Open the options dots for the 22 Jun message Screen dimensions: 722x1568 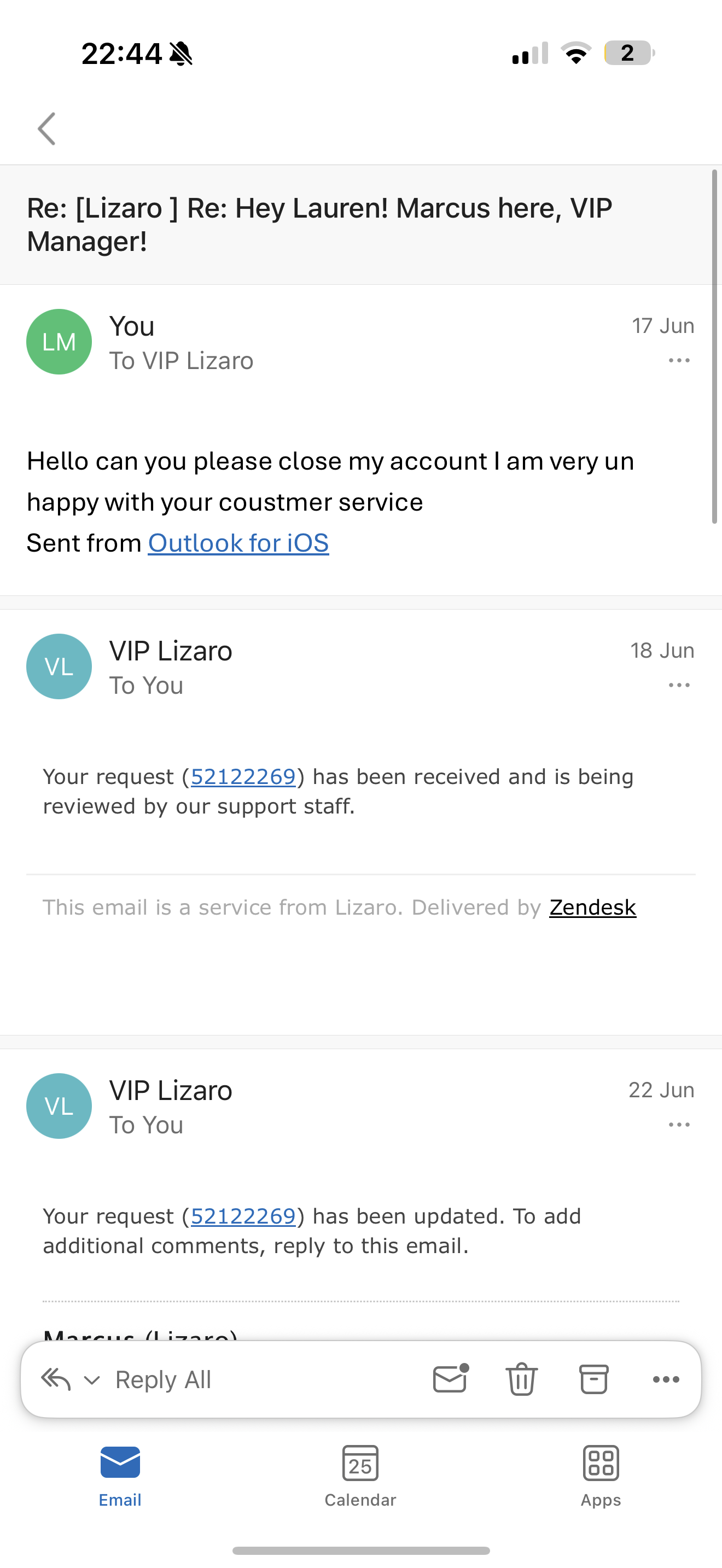pyautogui.click(x=679, y=1125)
